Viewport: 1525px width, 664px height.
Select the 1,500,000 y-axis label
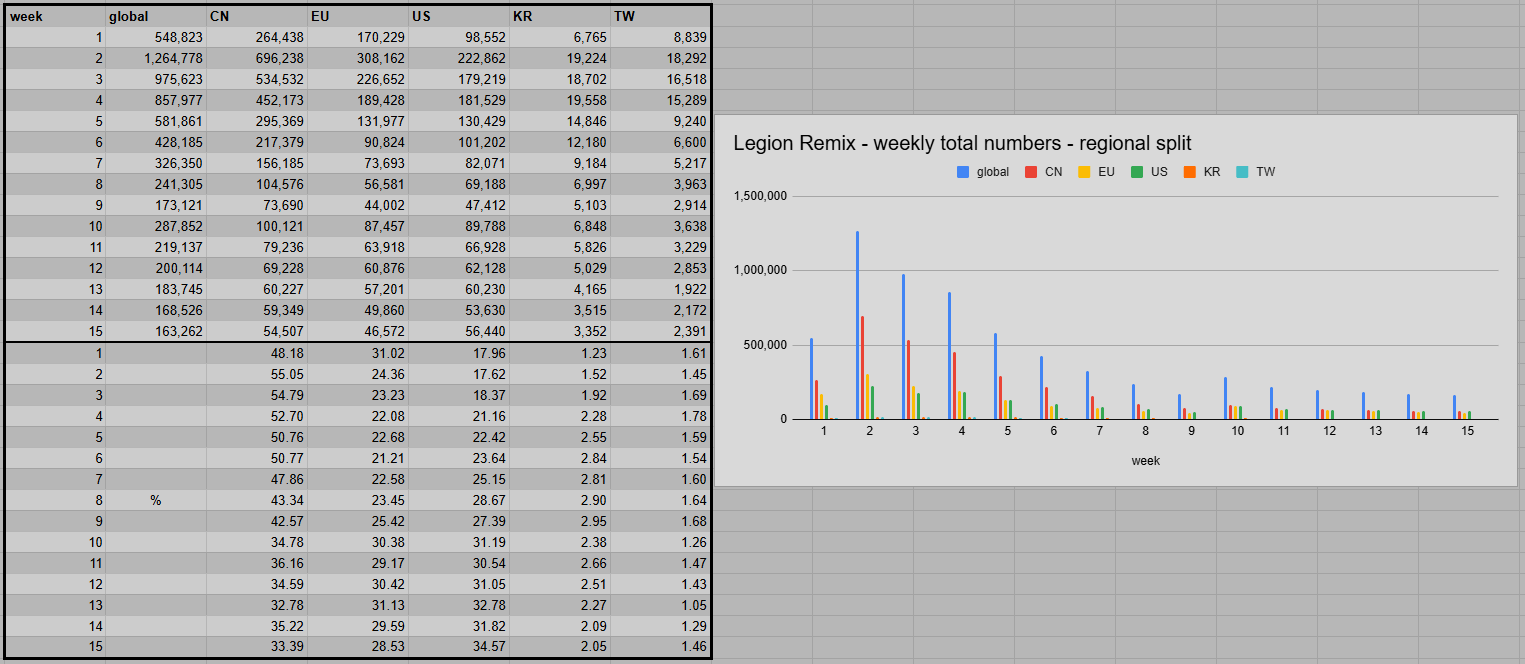tap(761, 196)
